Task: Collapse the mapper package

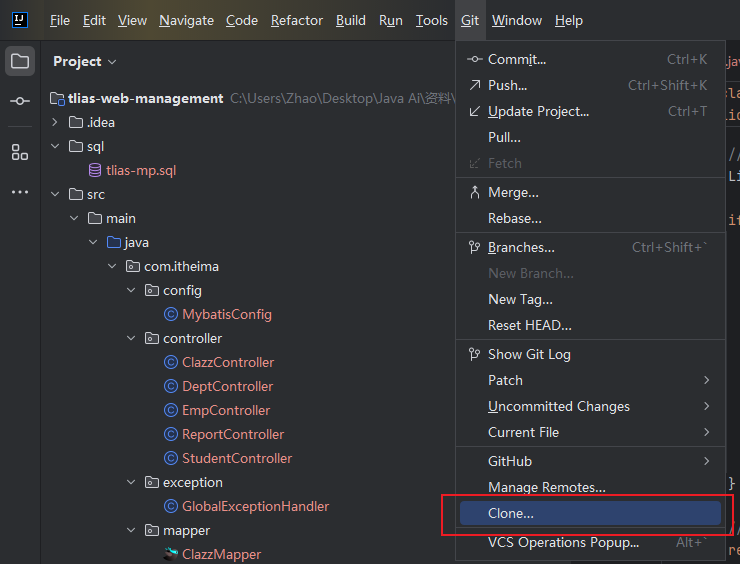Action: click(x=131, y=530)
